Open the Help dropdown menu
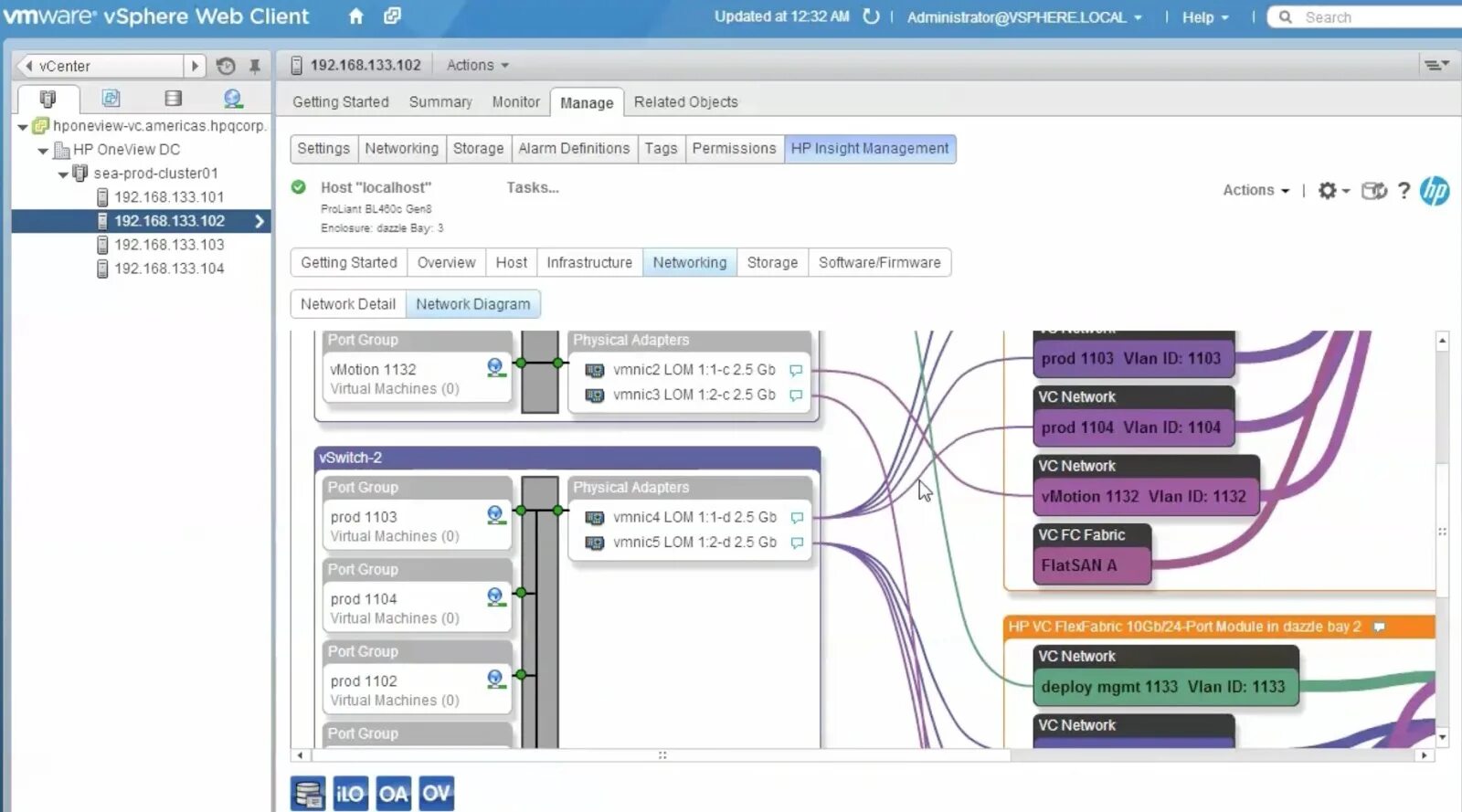Screen dimensions: 1462x812 pos(1205,17)
